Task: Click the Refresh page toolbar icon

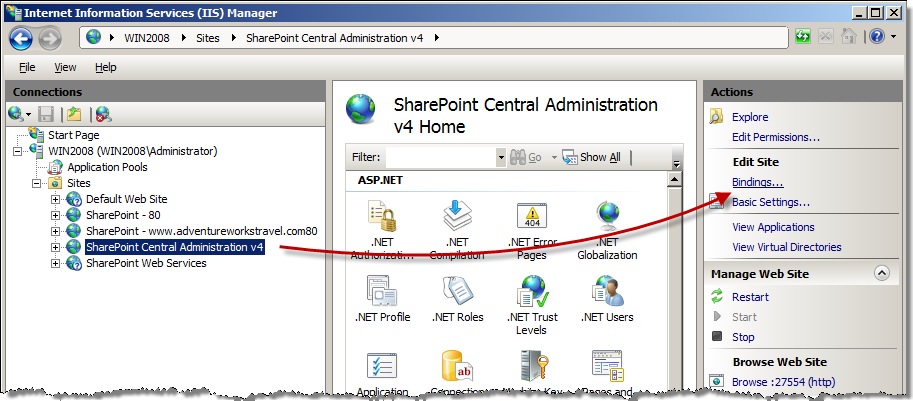Action: pos(803,37)
